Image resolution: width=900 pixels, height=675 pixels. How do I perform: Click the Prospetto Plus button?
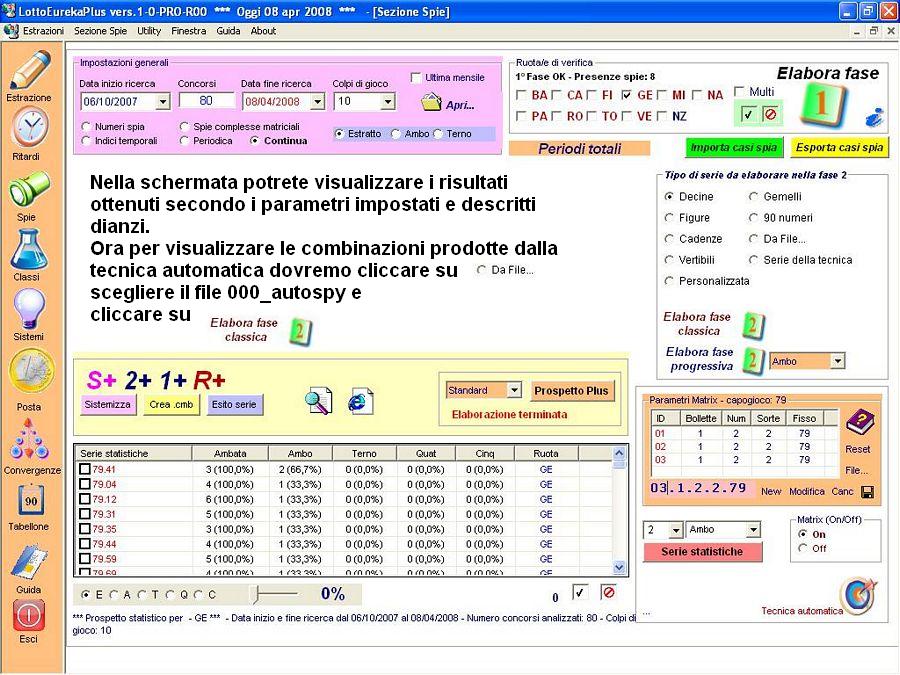[x=571, y=391]
